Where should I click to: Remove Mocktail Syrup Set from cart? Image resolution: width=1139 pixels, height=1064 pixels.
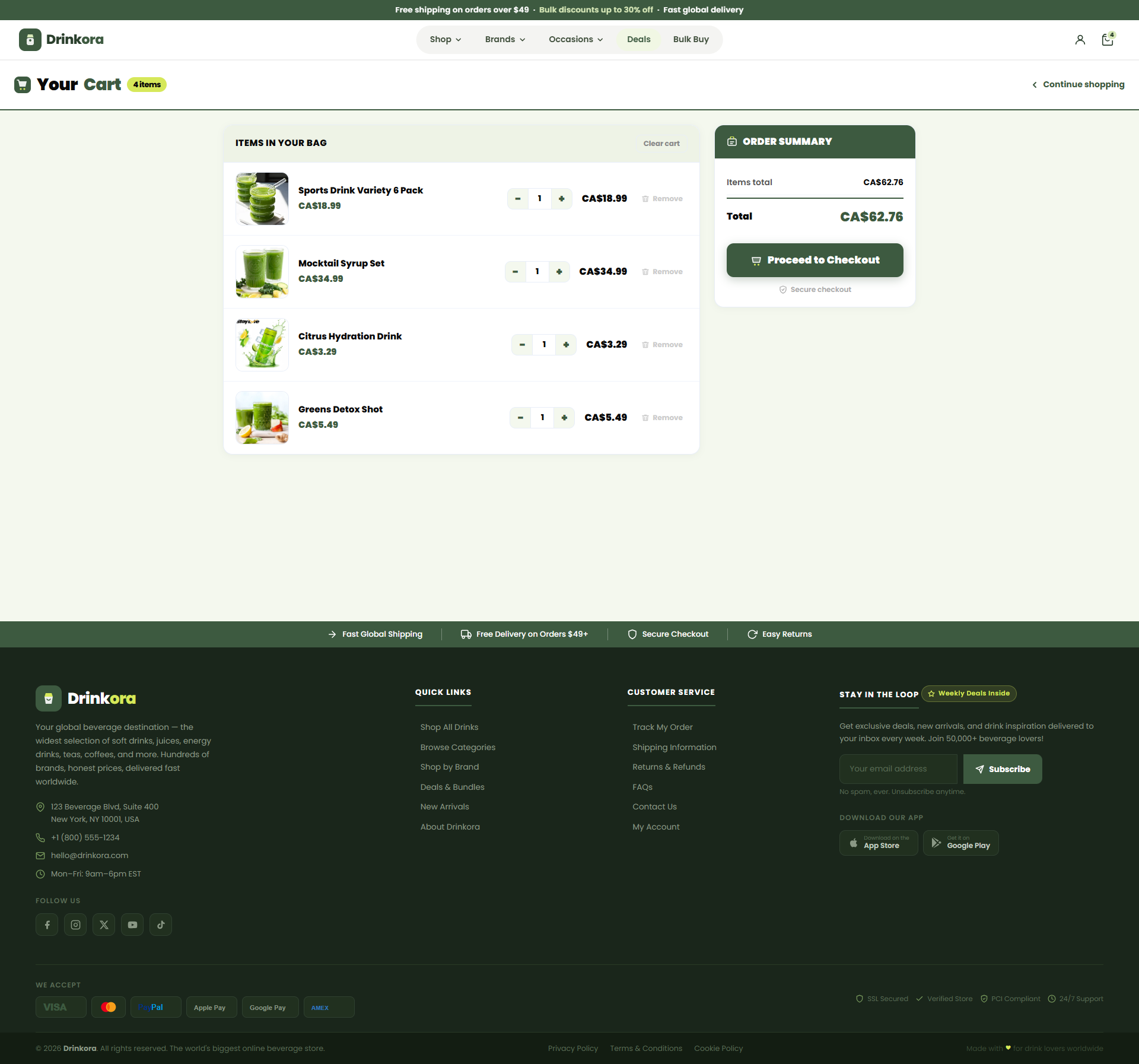662,272
